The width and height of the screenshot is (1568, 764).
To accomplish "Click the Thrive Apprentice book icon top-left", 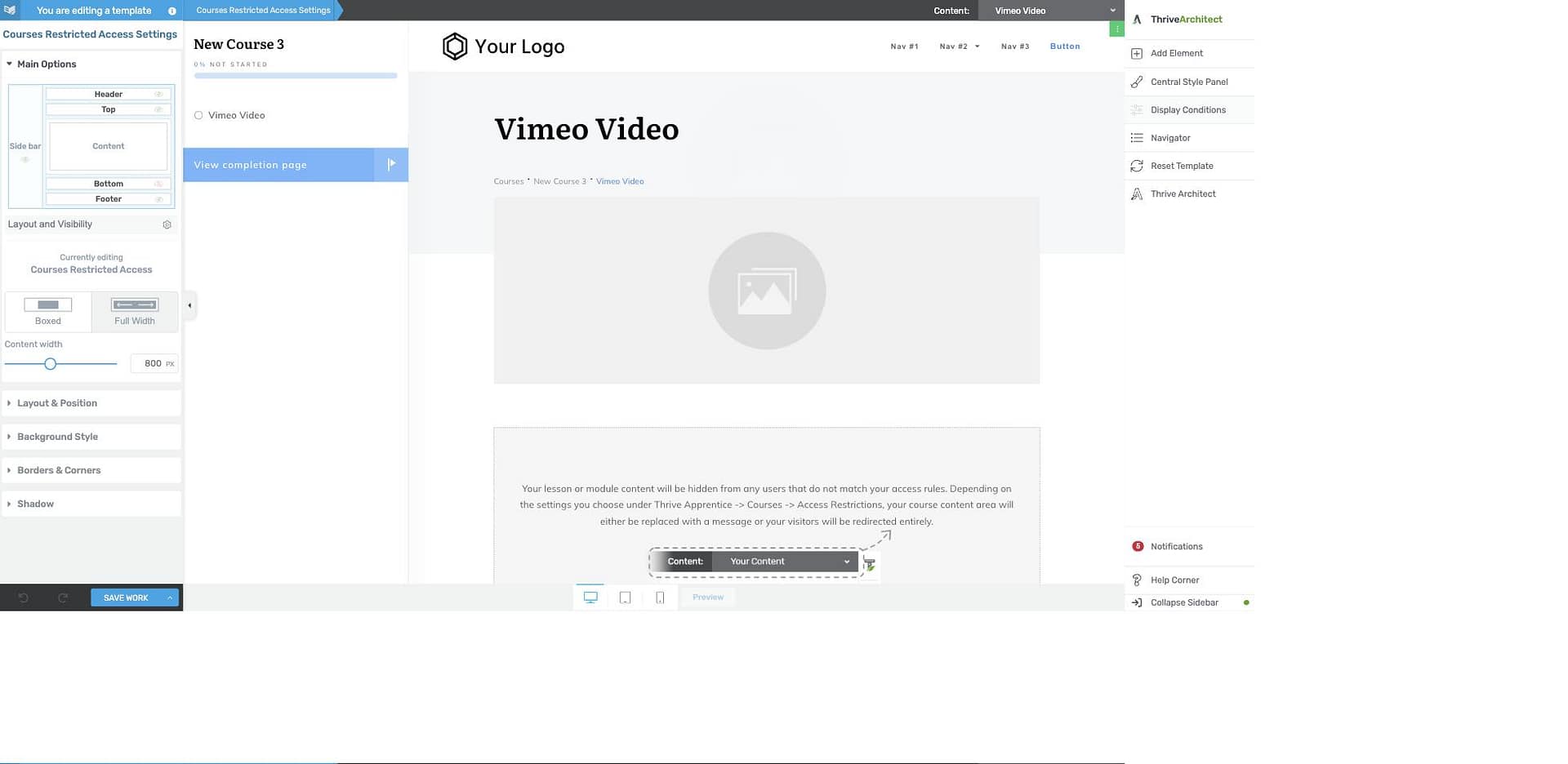I will coord(10,10).
